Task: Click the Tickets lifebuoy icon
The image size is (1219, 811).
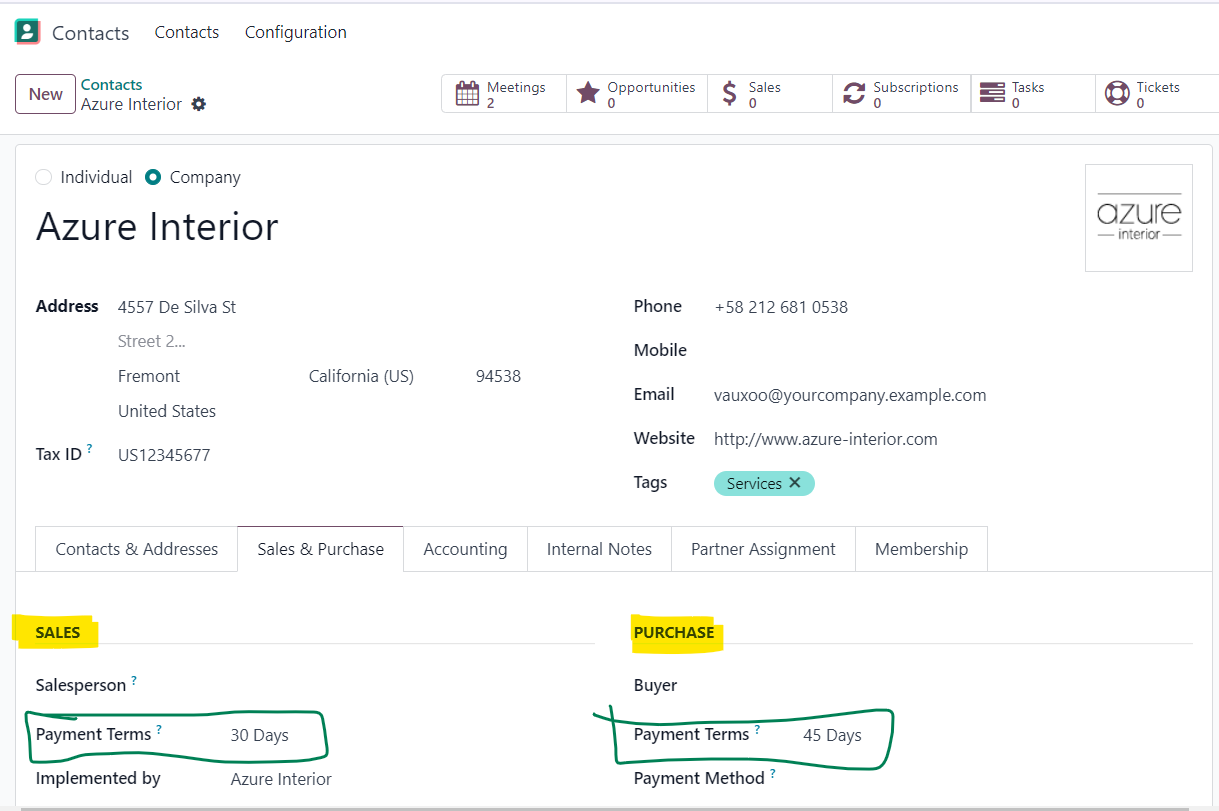Action: click(x=1117, y=94)
